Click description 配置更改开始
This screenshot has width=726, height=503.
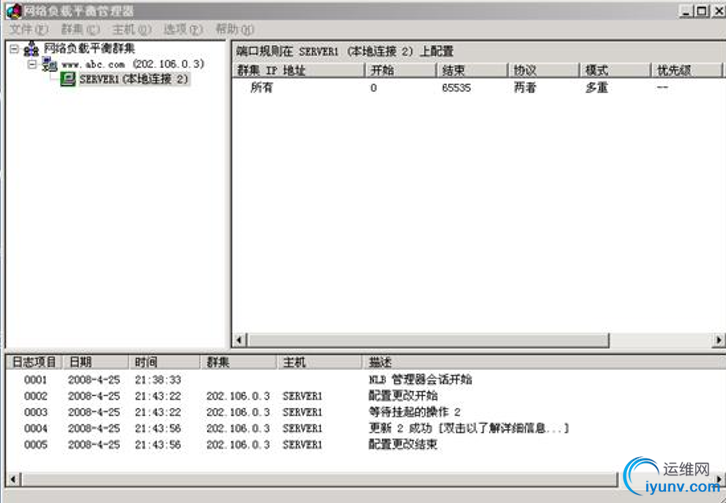[x=403, y=396]
